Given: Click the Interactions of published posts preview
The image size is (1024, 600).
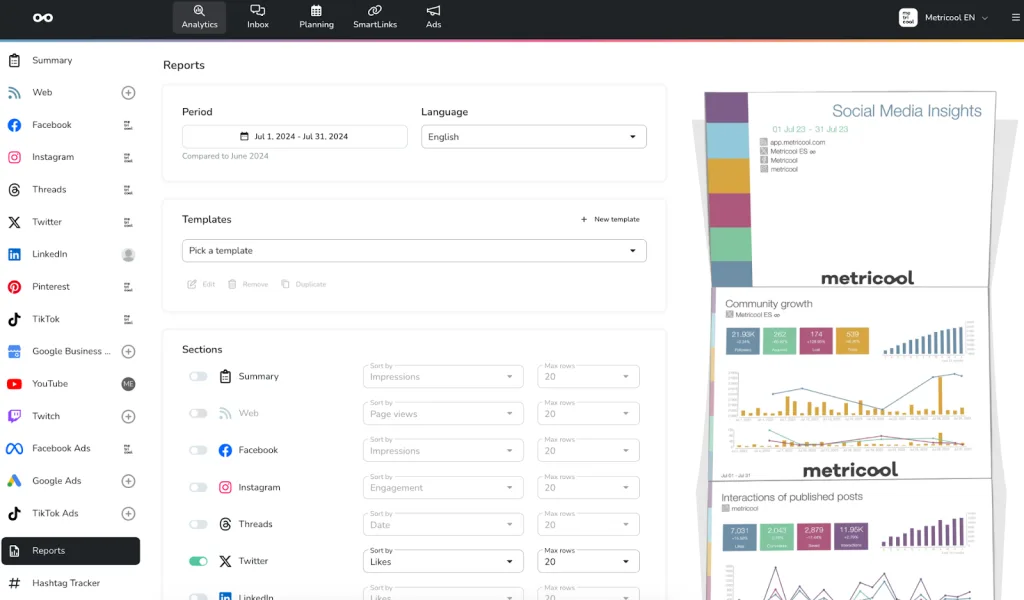Looking at the screenshot, I should coord(850,541).
